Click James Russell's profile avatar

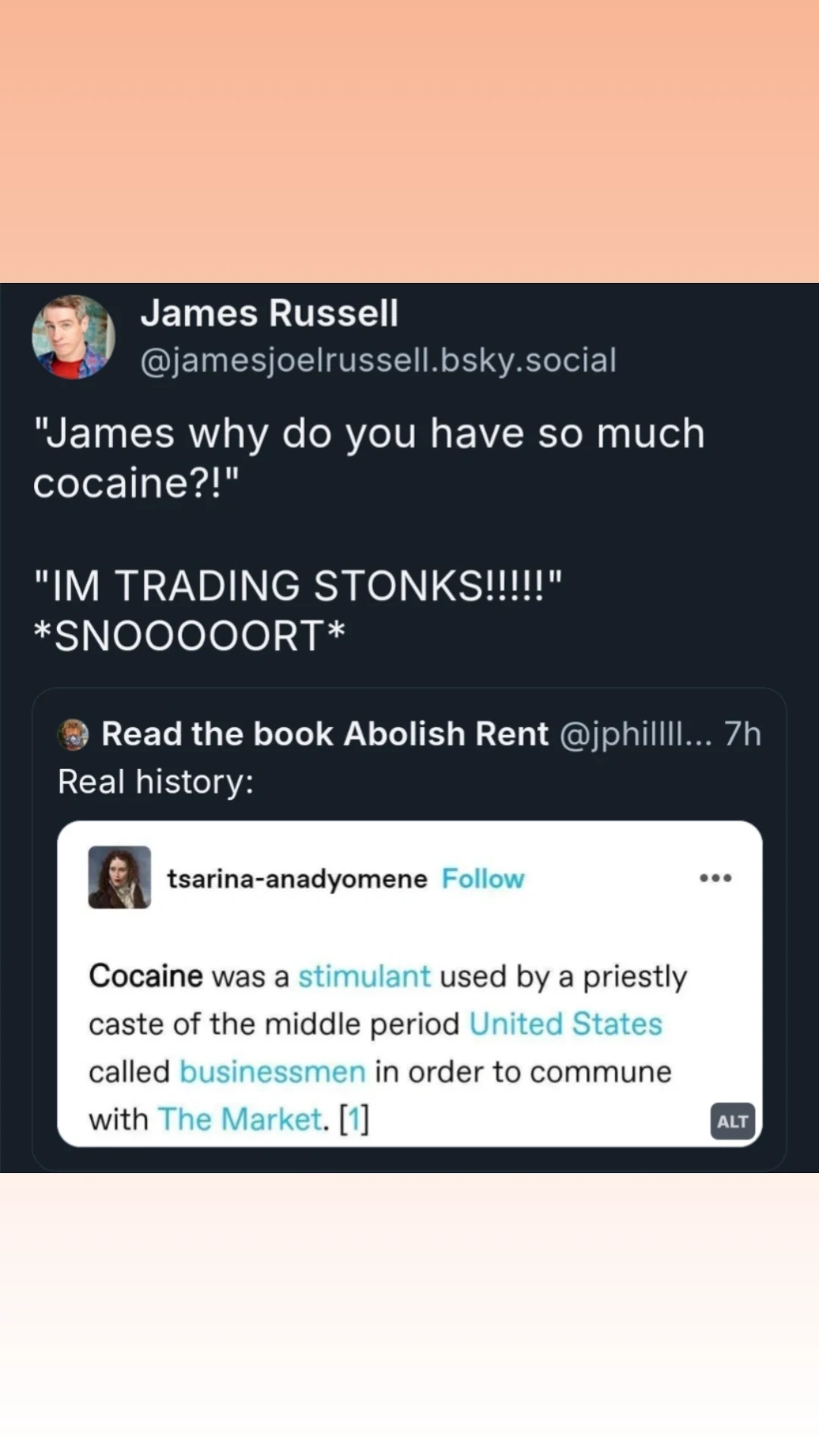(x=74, y=337)
